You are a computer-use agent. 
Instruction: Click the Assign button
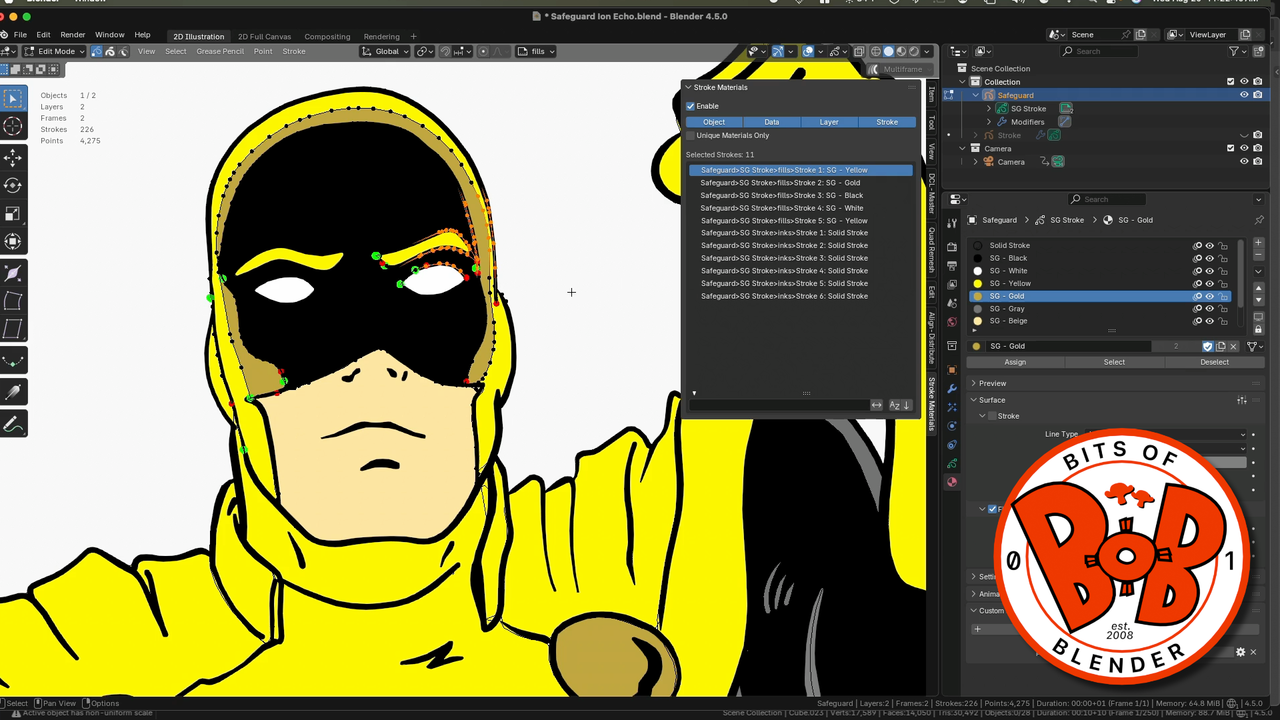point(1015,362)
